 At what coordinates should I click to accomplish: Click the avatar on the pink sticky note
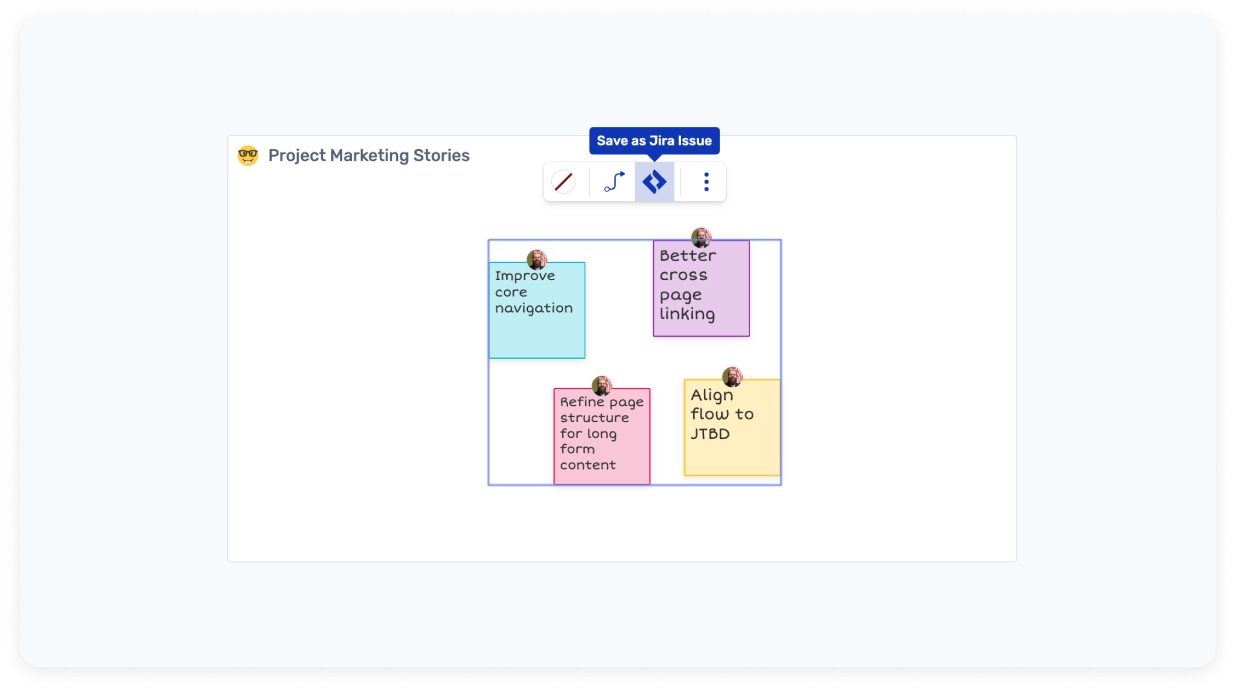pos(601,386)
